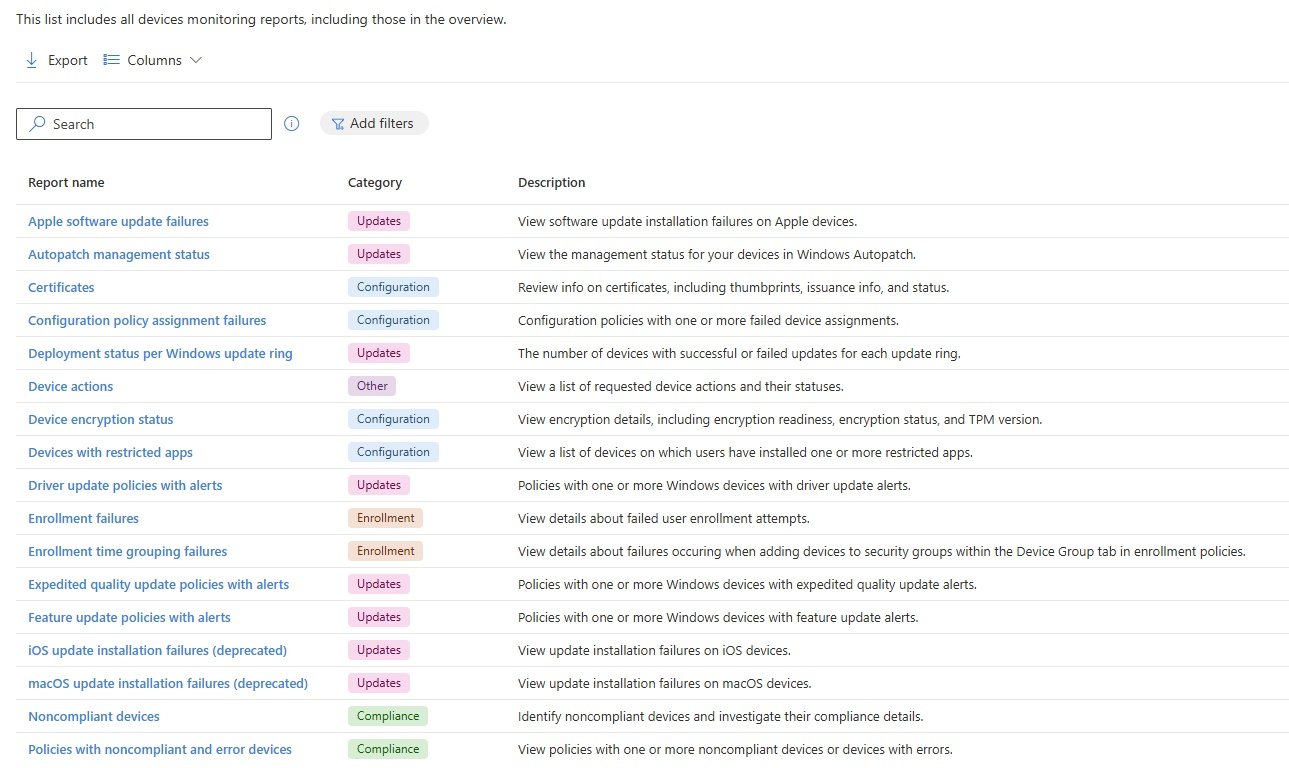Viewport: 1289px width, 768px height.
Task: Open iOS update installation failures (deprecated)
Action: tap(157, 650)
